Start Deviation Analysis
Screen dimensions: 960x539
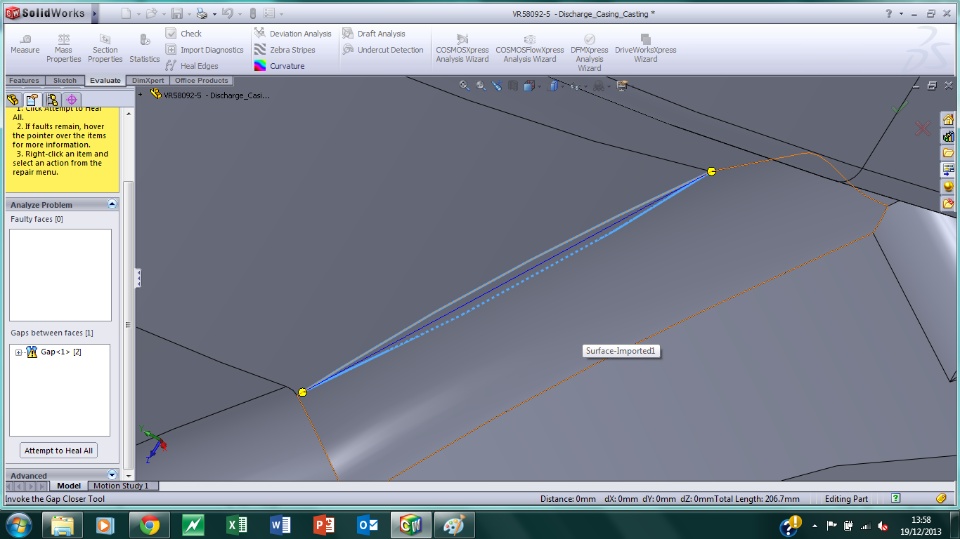293,34
